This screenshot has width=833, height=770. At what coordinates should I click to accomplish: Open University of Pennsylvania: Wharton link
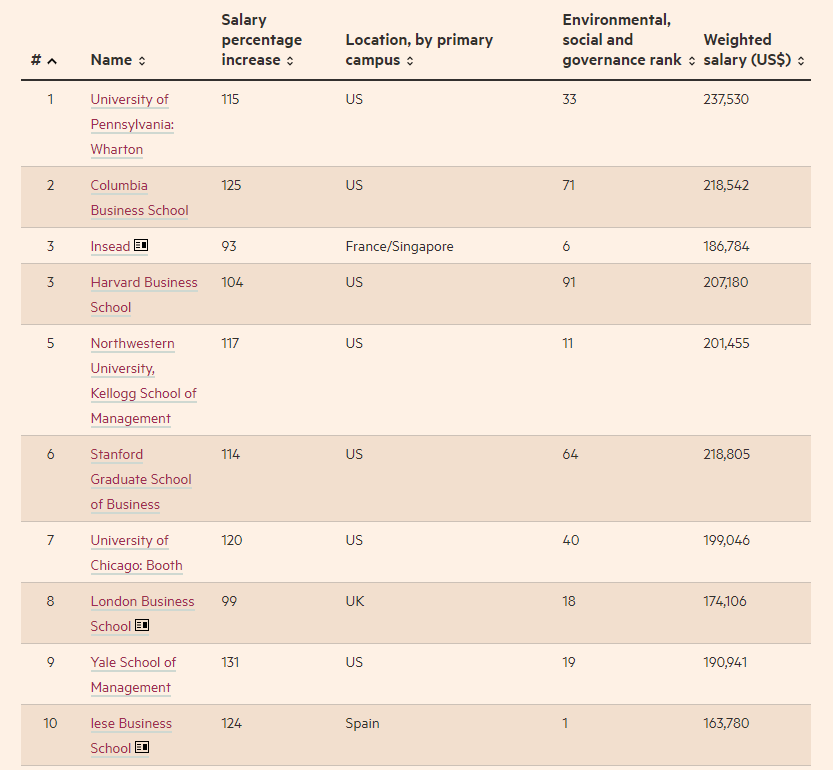click(131, 124)
